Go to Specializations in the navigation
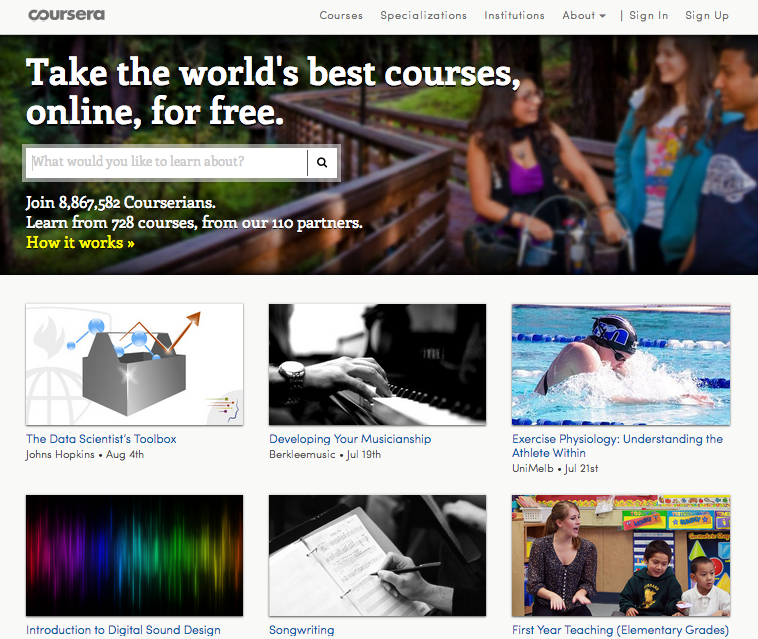The height and width of the screenshot is (639, 758). tap(423, 15)
